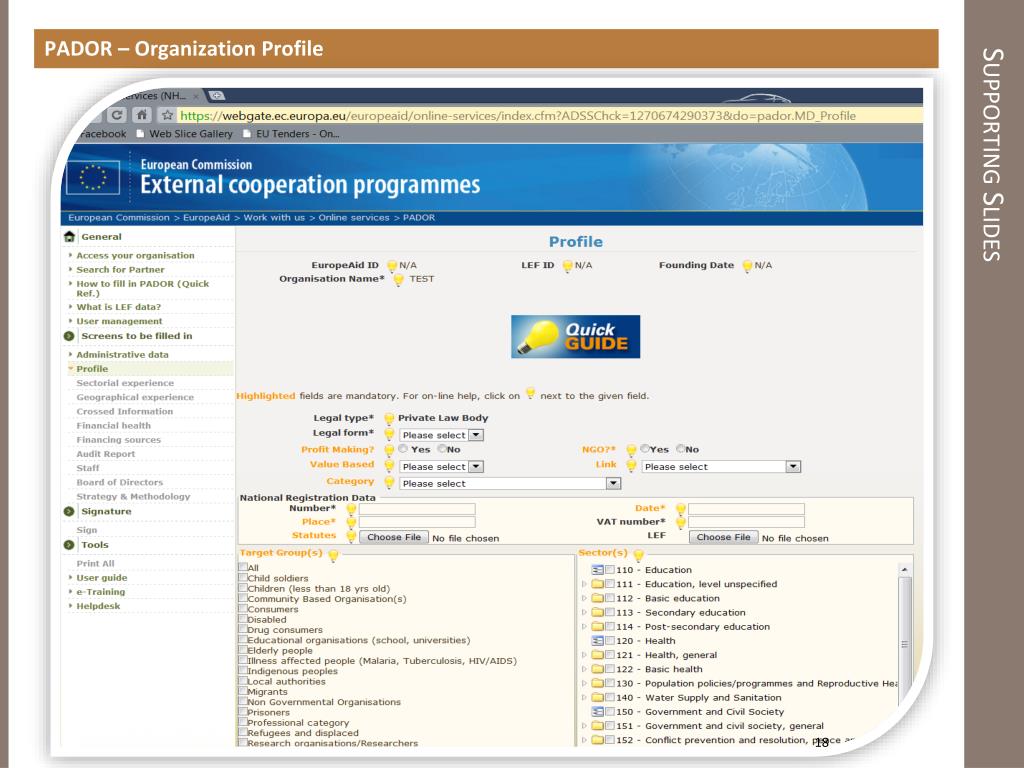The height and width of the screenshot is (768, 1024).
Task: Open Access your organisation menu item
Action: coord(135,255)
